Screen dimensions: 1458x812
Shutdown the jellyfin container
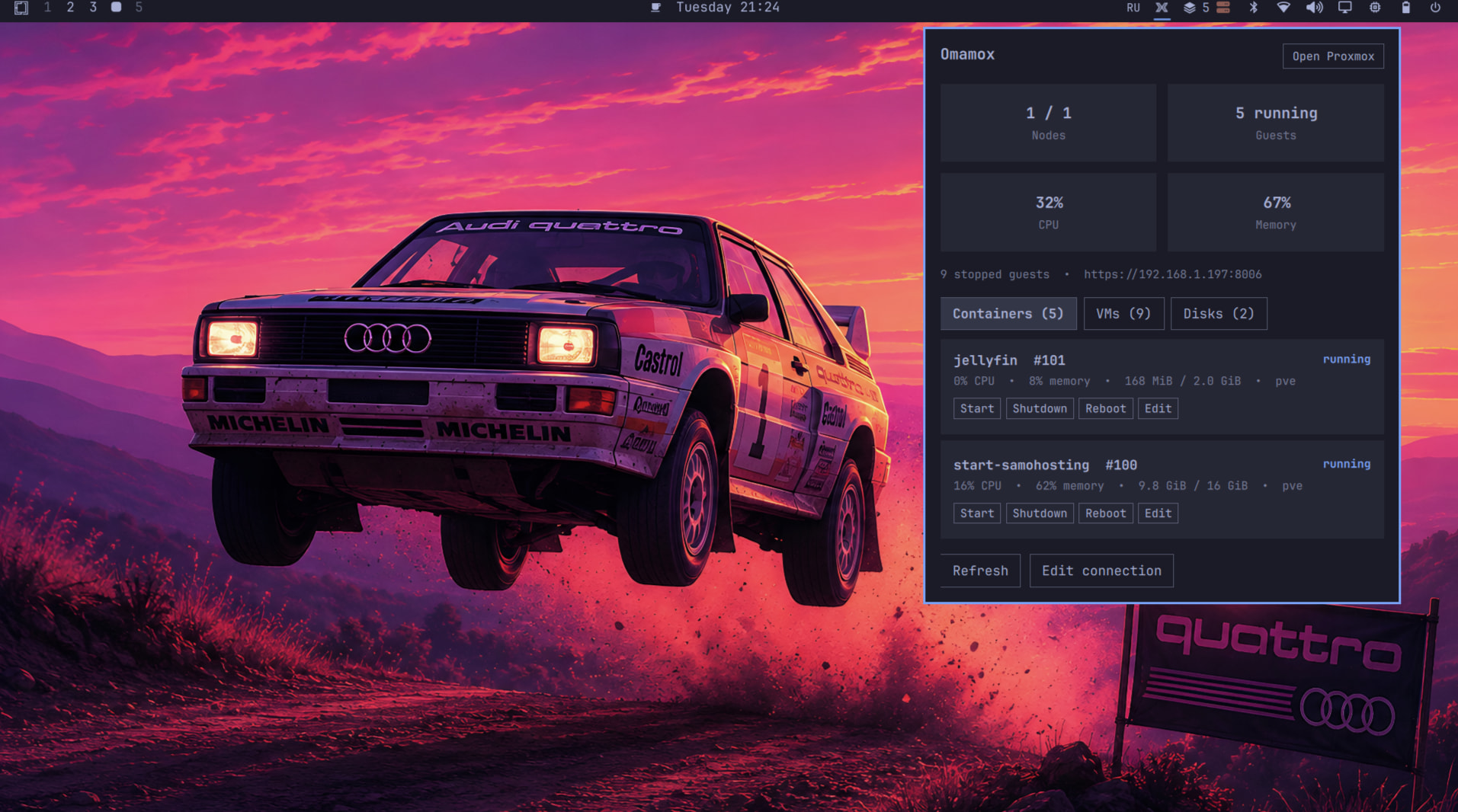pos(1040,408)
